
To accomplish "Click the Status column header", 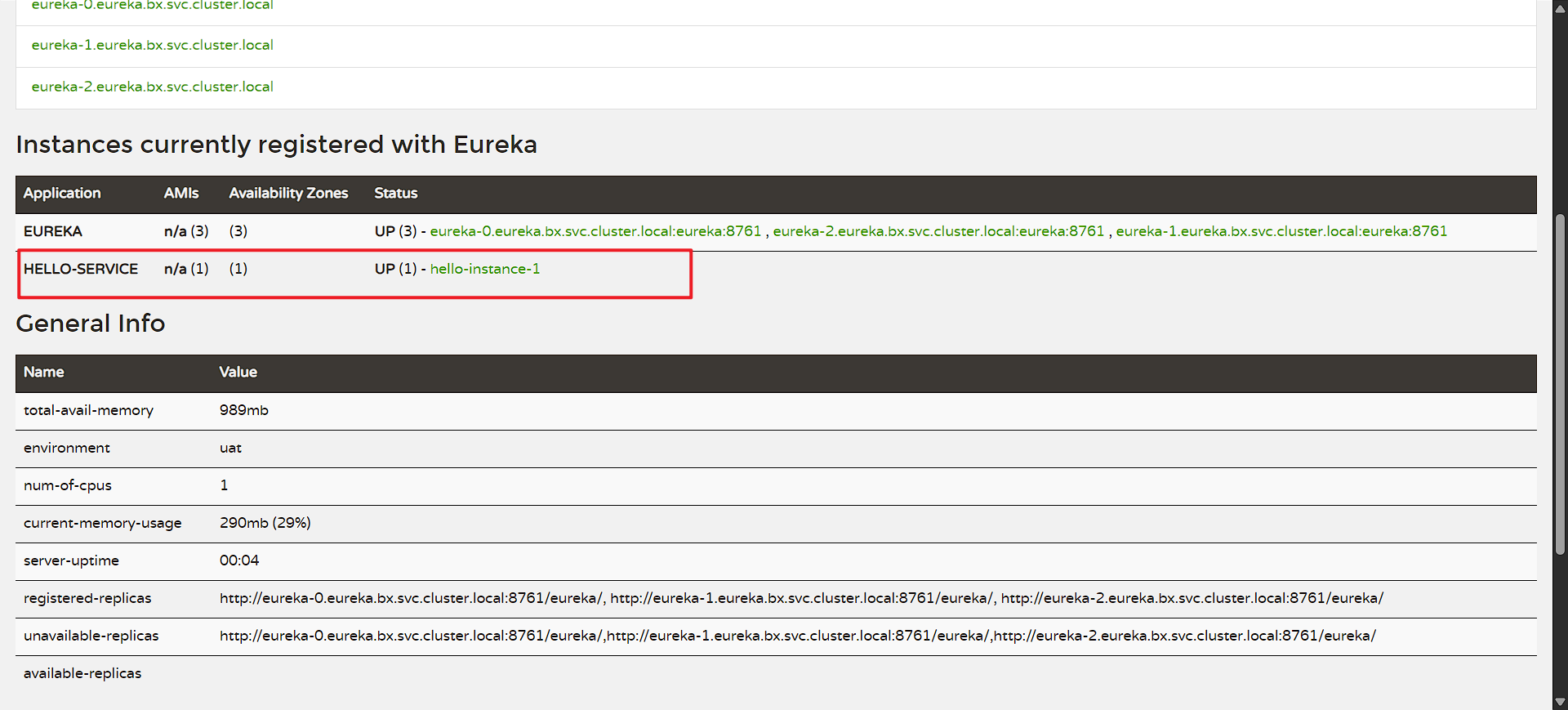I will pos(396,194).
